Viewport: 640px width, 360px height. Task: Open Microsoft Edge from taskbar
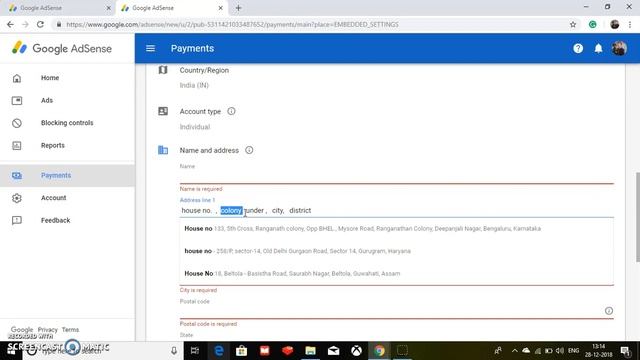click(218, 351)
